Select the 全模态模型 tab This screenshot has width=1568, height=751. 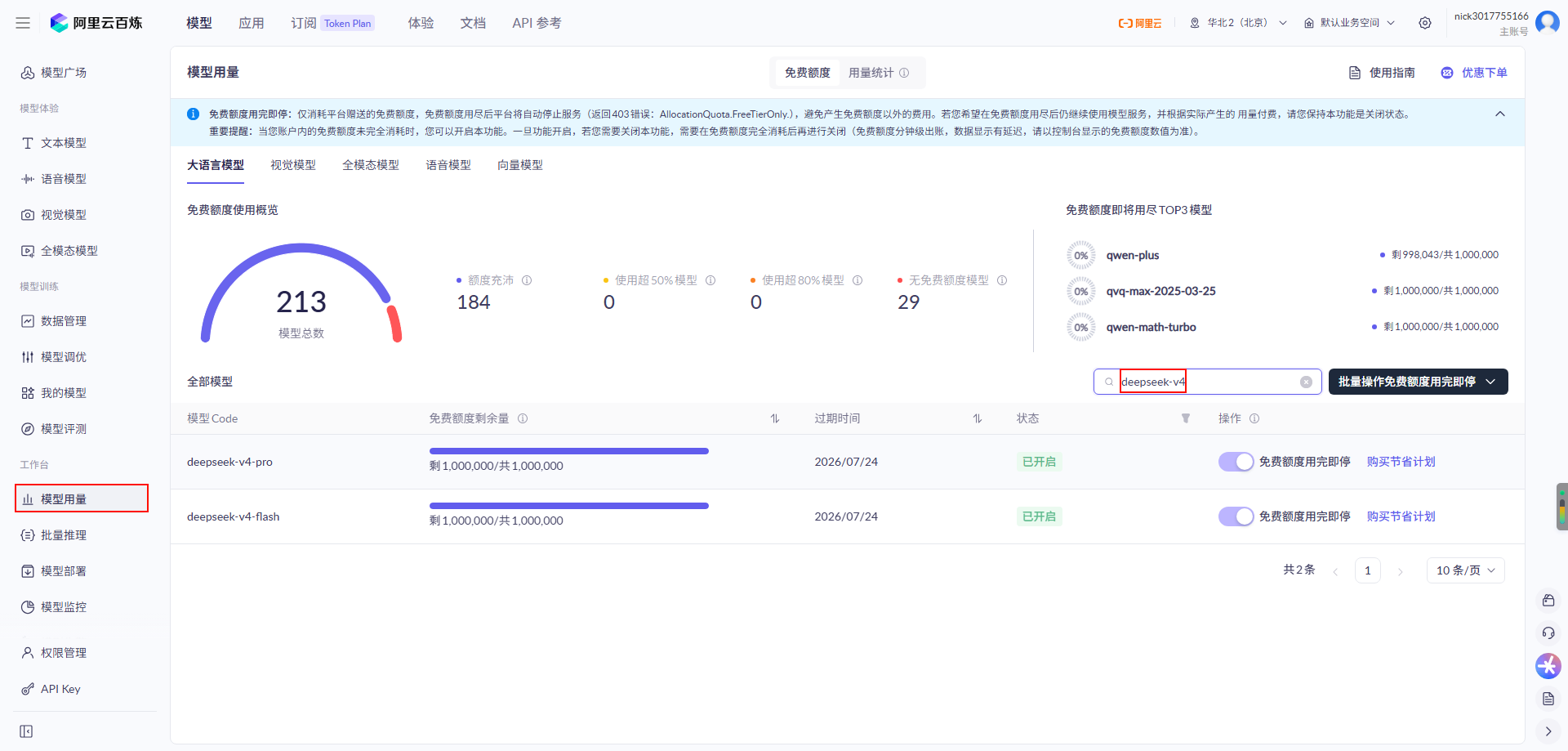(371, 165)
